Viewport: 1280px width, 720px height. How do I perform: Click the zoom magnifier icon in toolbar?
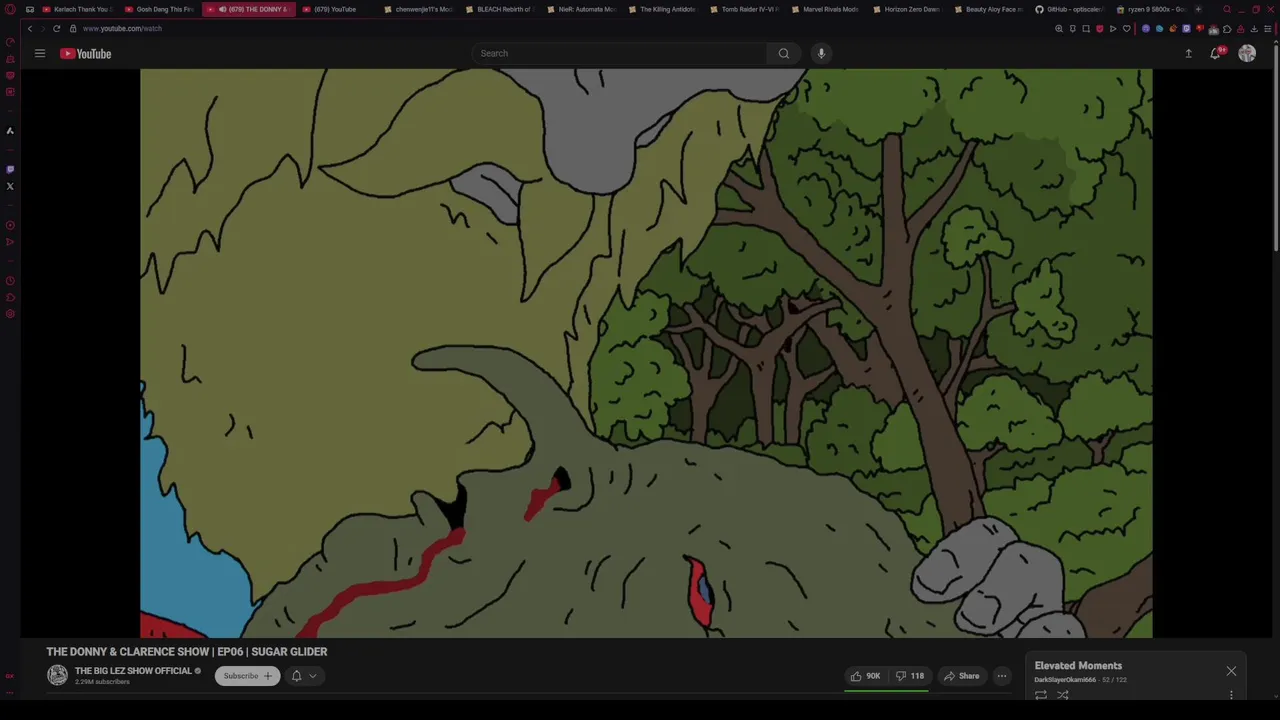point(1059,28)
